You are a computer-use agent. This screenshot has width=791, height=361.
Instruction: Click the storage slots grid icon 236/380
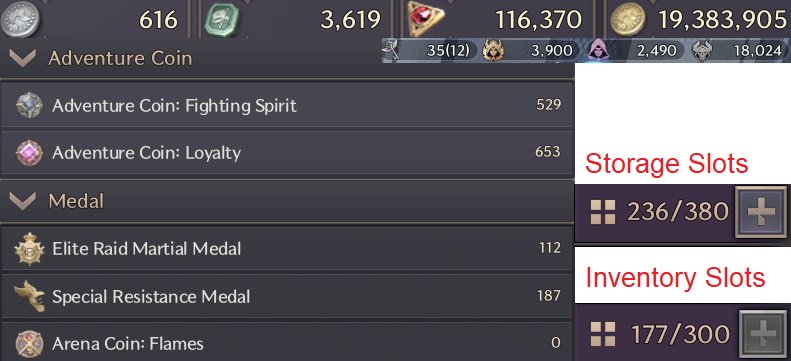point(603,212)
